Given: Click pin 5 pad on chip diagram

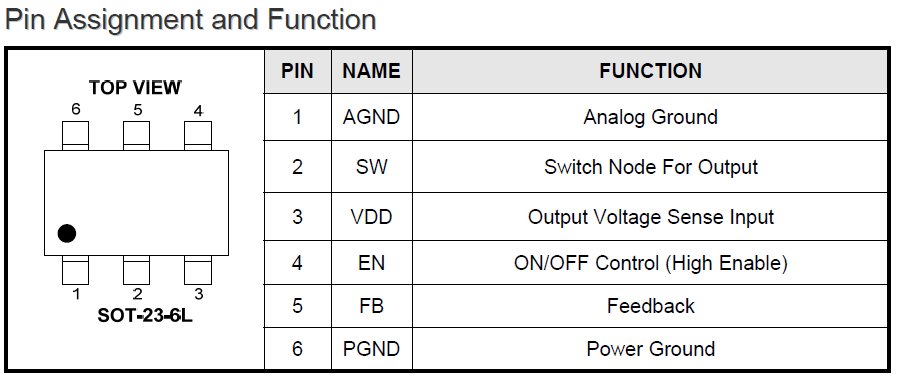Looking at the screenshot, I should point(136,135).
